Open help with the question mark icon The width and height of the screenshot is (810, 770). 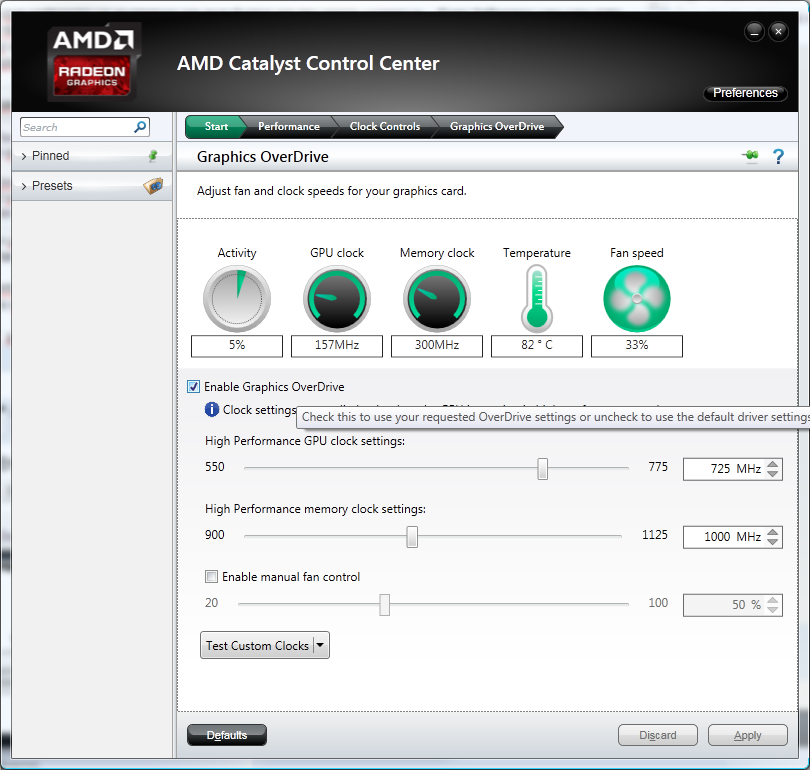(x=778, y=156)
